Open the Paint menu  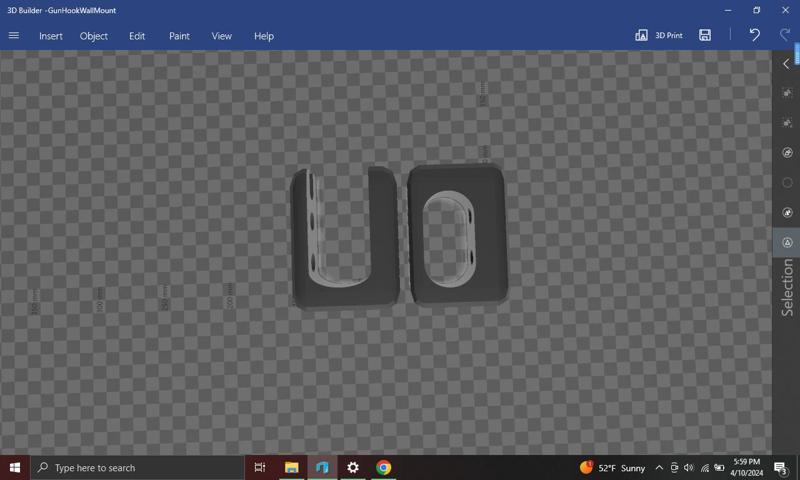coord(179,36)
